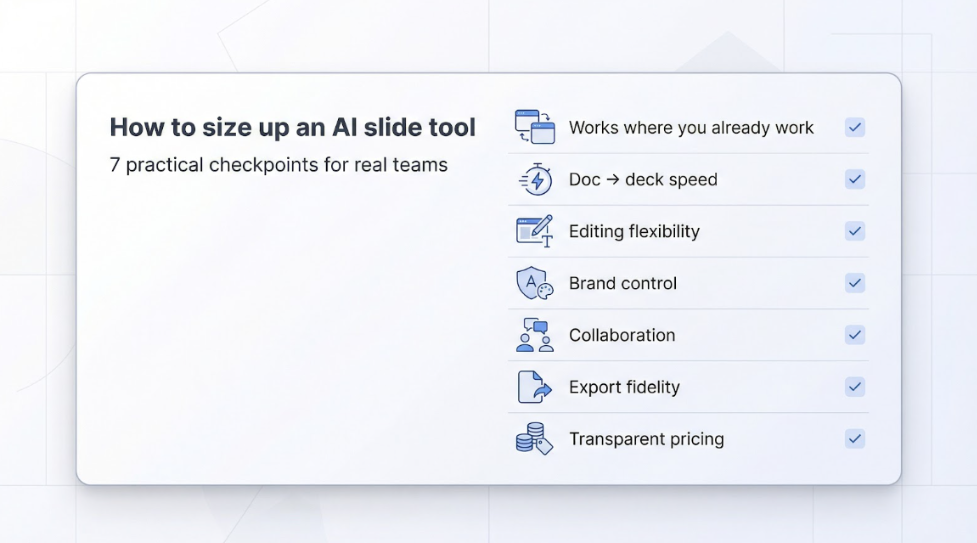Uncheck the Doc to deck speed checkbox
This screenshot has height=543, width=977.
[855, 179]
